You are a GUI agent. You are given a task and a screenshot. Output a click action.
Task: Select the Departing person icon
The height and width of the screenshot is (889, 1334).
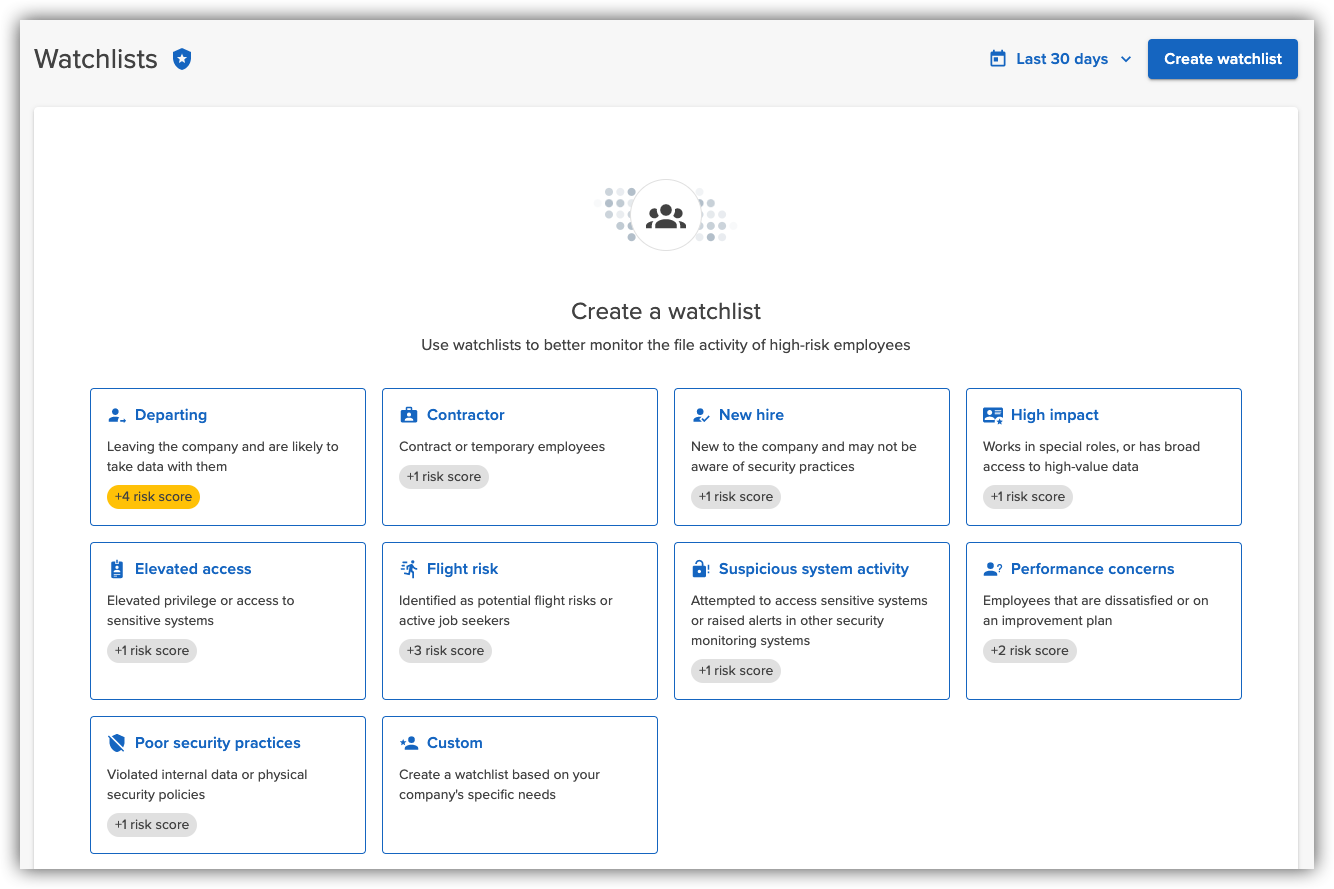[x=117, y=413]
